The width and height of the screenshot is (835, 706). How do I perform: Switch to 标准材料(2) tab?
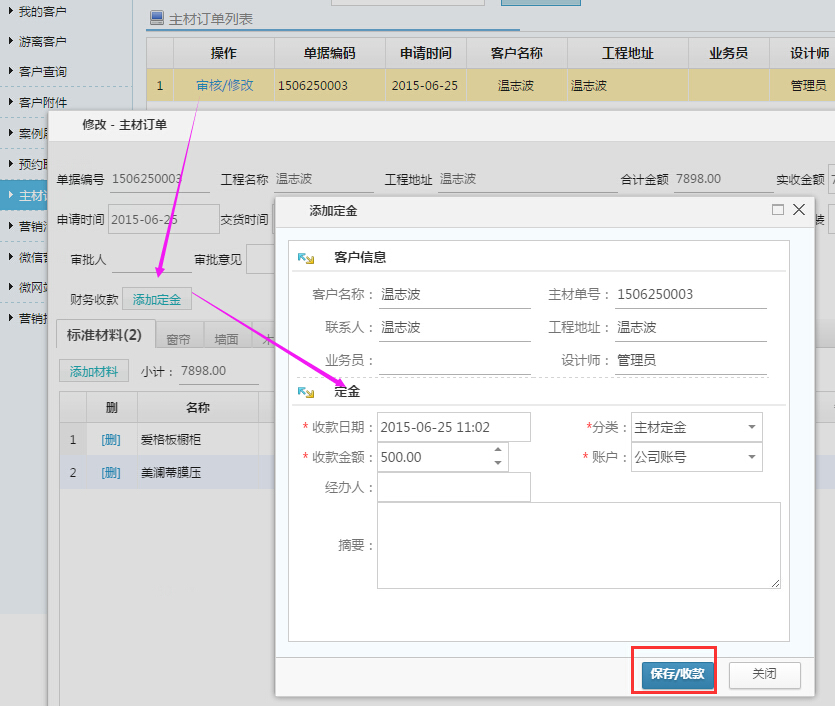coord(104,335)
